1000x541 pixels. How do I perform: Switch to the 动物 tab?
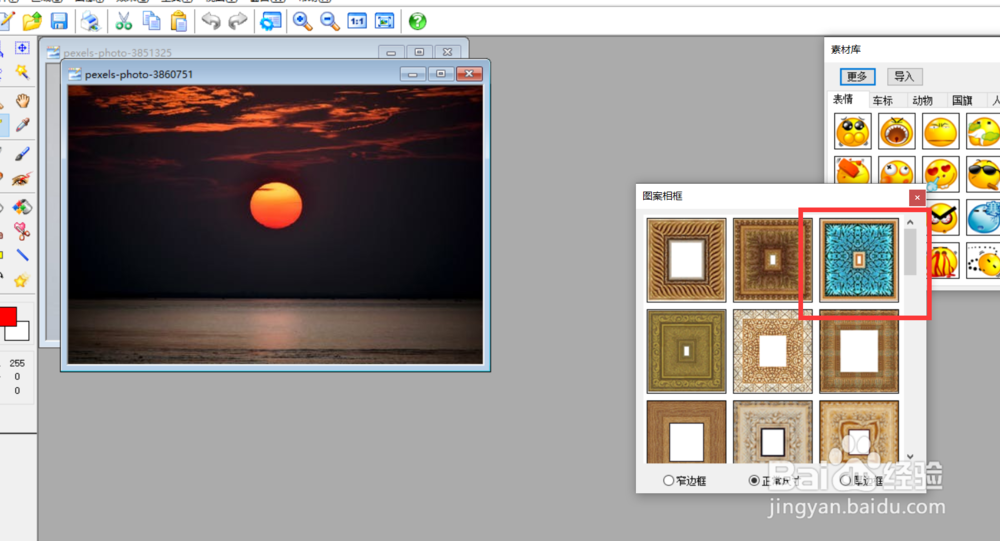click(x=922, y=100)
